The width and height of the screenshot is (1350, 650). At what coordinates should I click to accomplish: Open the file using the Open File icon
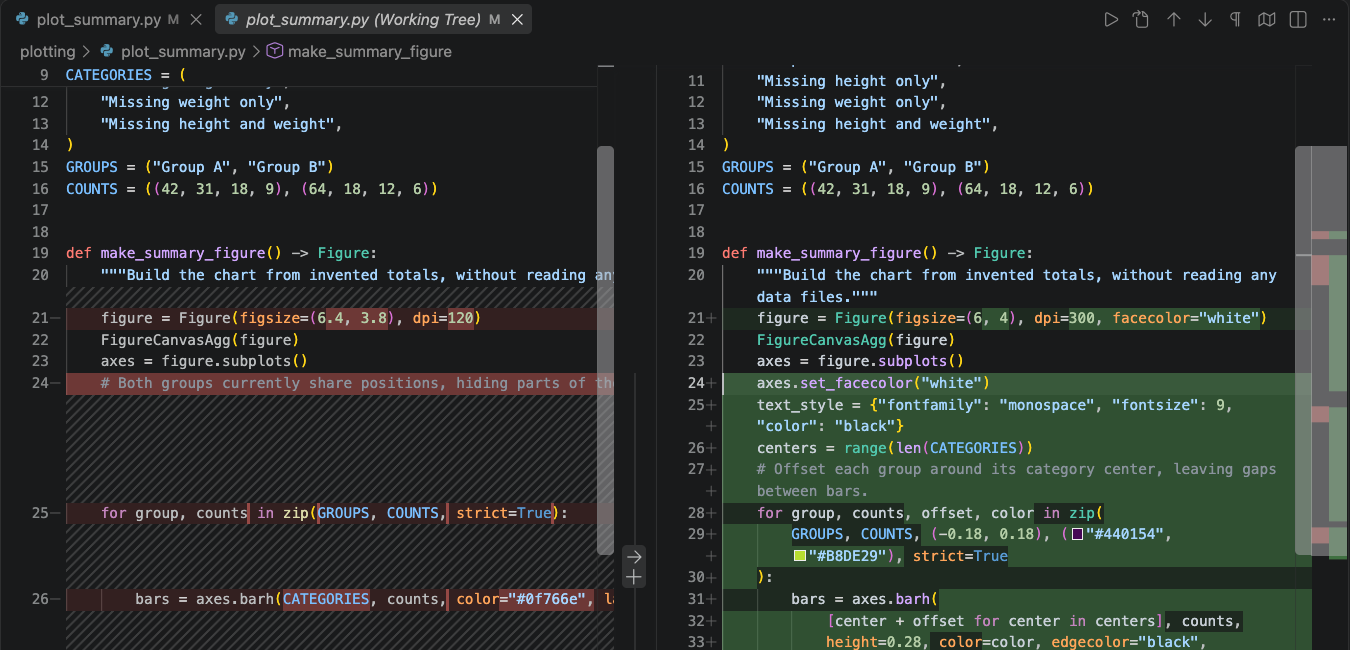pyautogui.click(x=1141, y=20)
